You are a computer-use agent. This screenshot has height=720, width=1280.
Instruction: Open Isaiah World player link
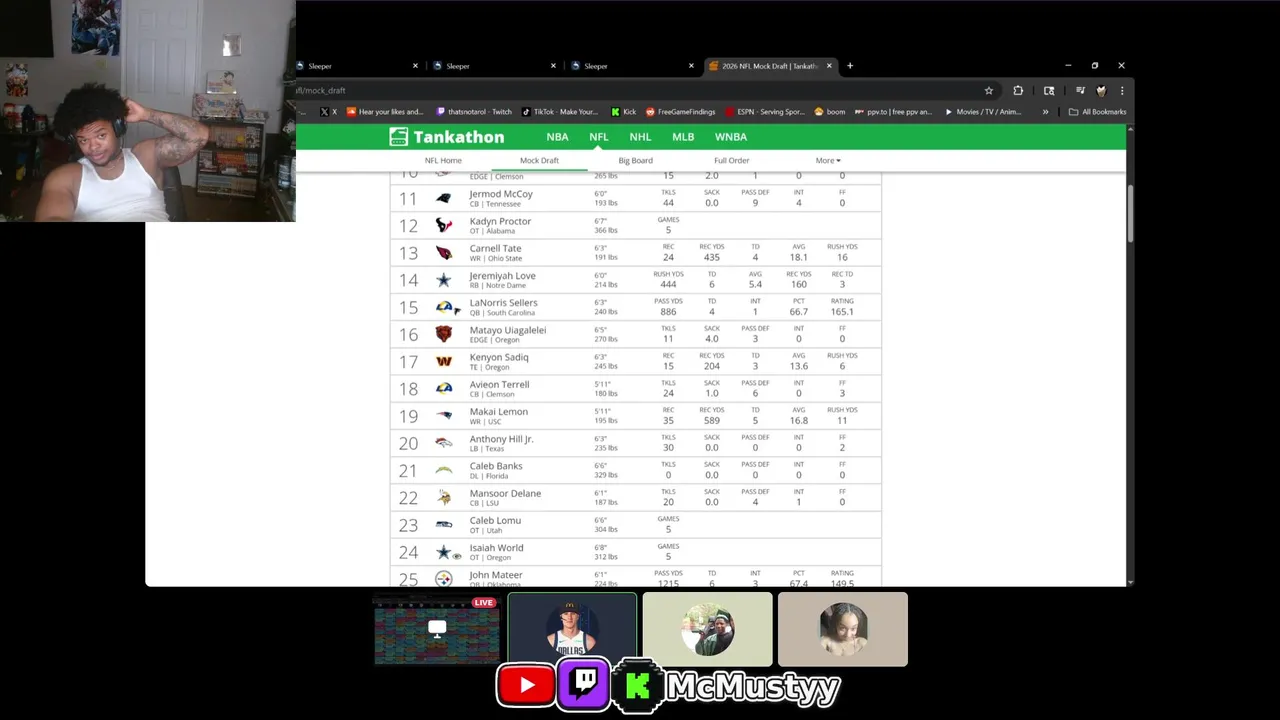[x=496, y=547]
